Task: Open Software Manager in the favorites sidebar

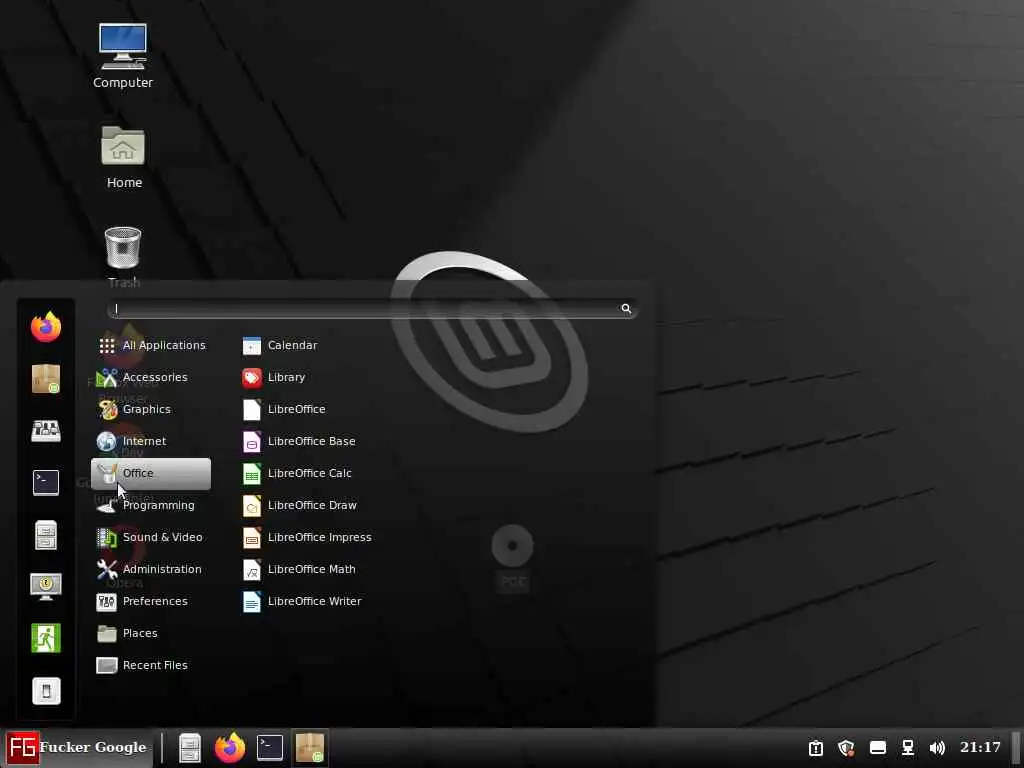Action: [46, 379]
